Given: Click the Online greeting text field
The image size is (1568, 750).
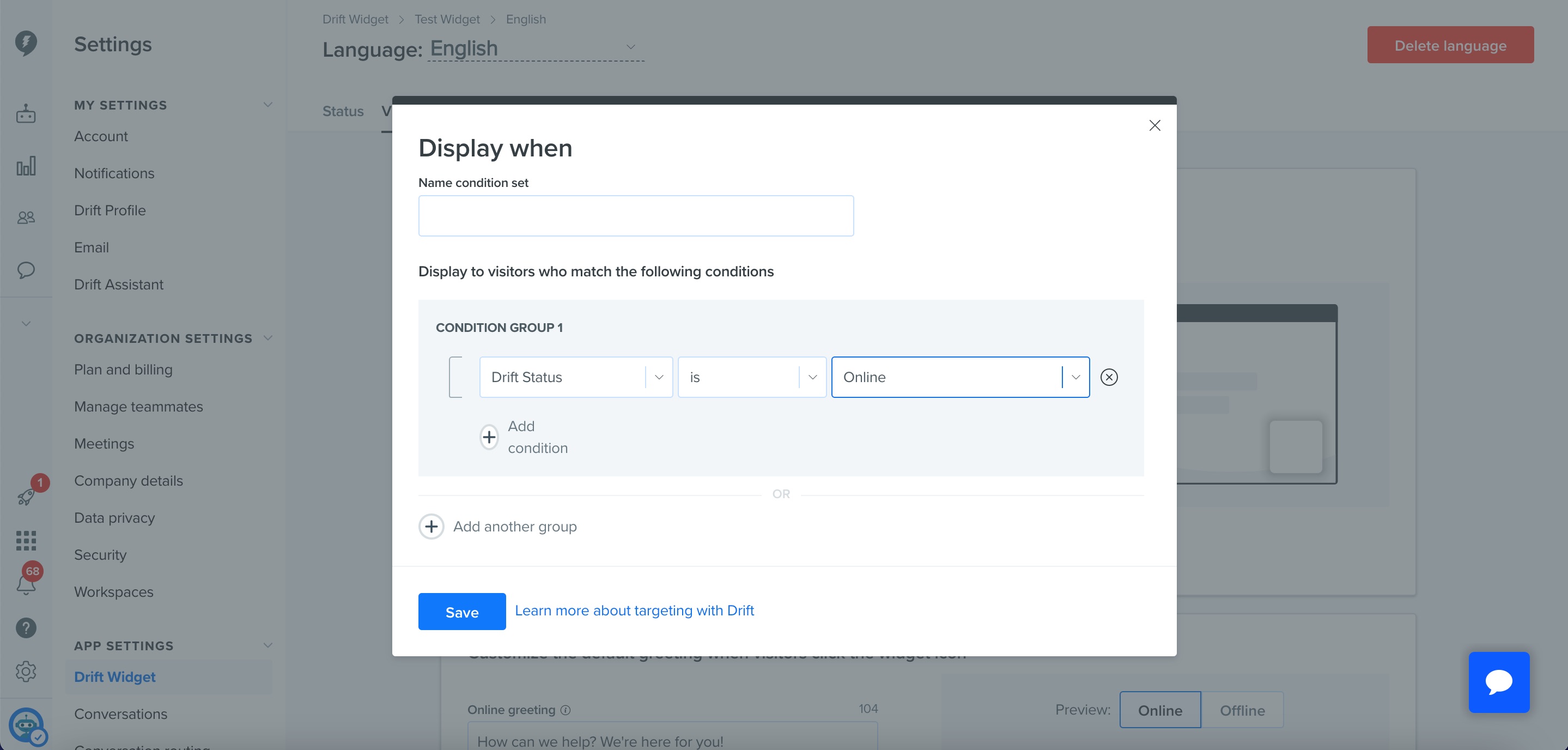Looking at the screenshot, I should pyautogui.click(x=673, y=736).
